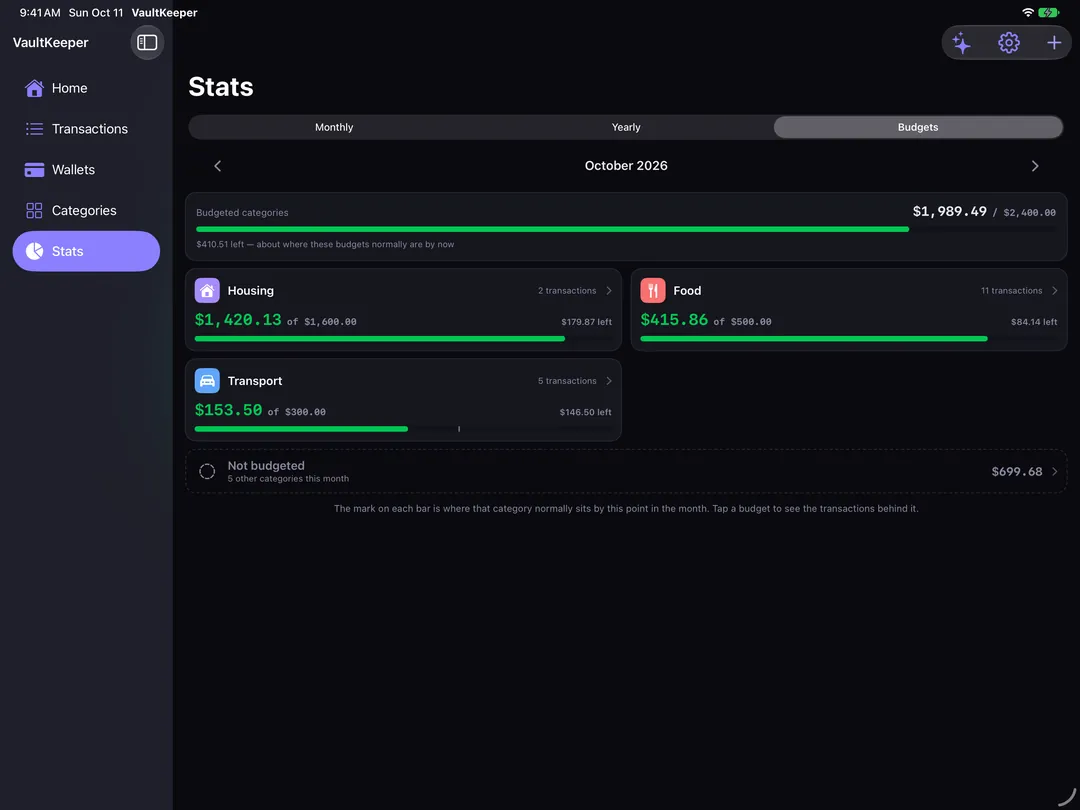Switch to the Monthly tab
1080x810 pixels.
tap(334, 127)
